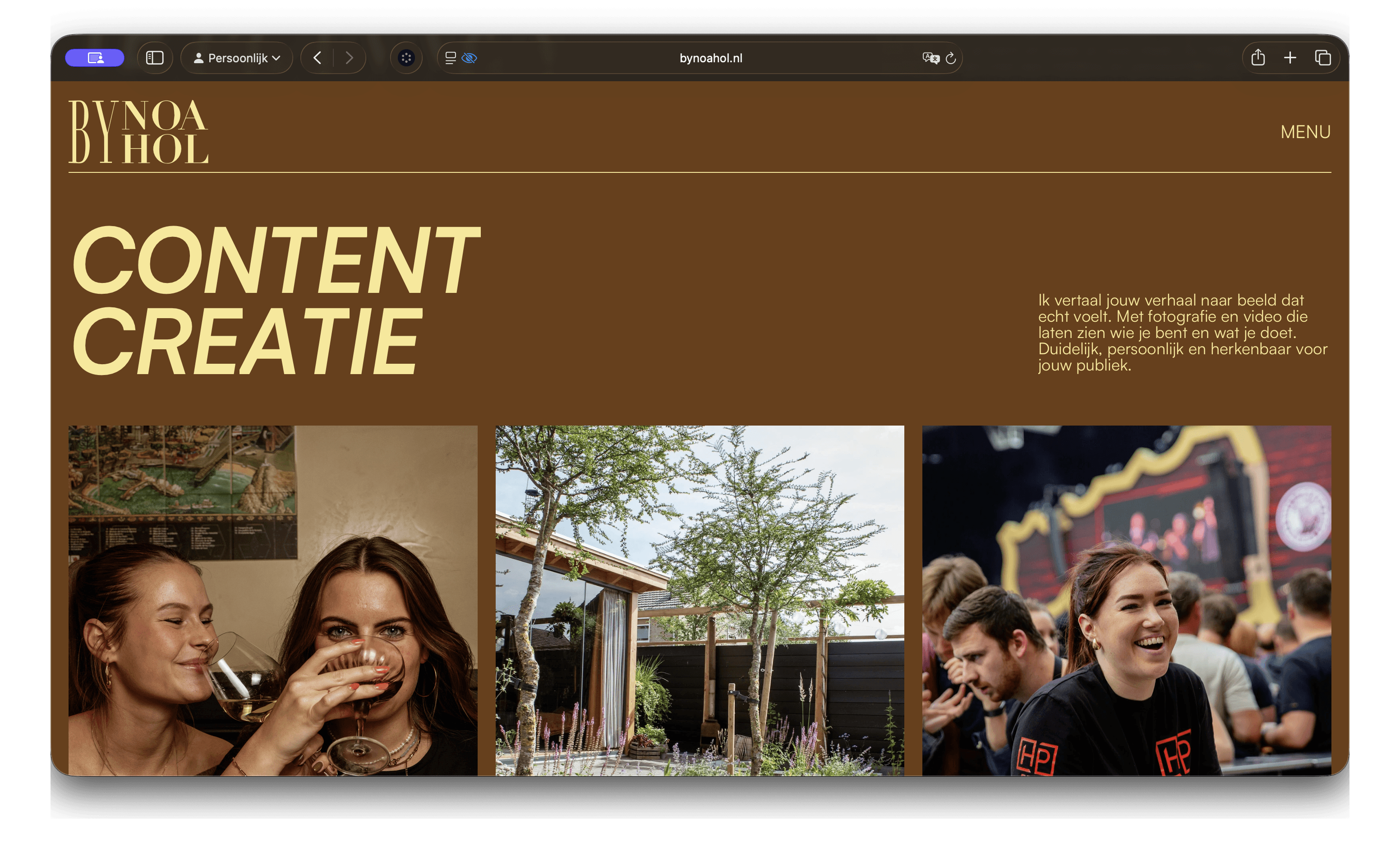Open the garden veranda photo
The width and height of the screenshot is (1400, 843).
(700, 600)
